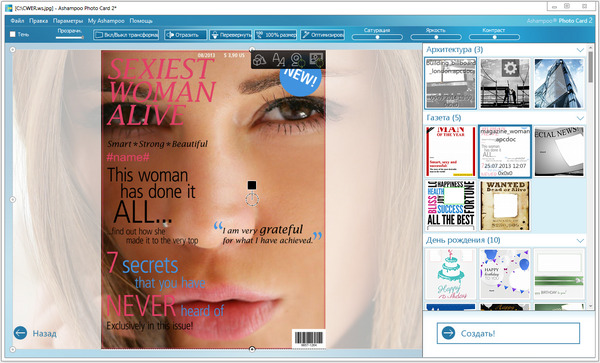The height and width of the screenshot is (363, 600).
Task: Collapse the Архитектура category
Action: [x=580, y=50]
